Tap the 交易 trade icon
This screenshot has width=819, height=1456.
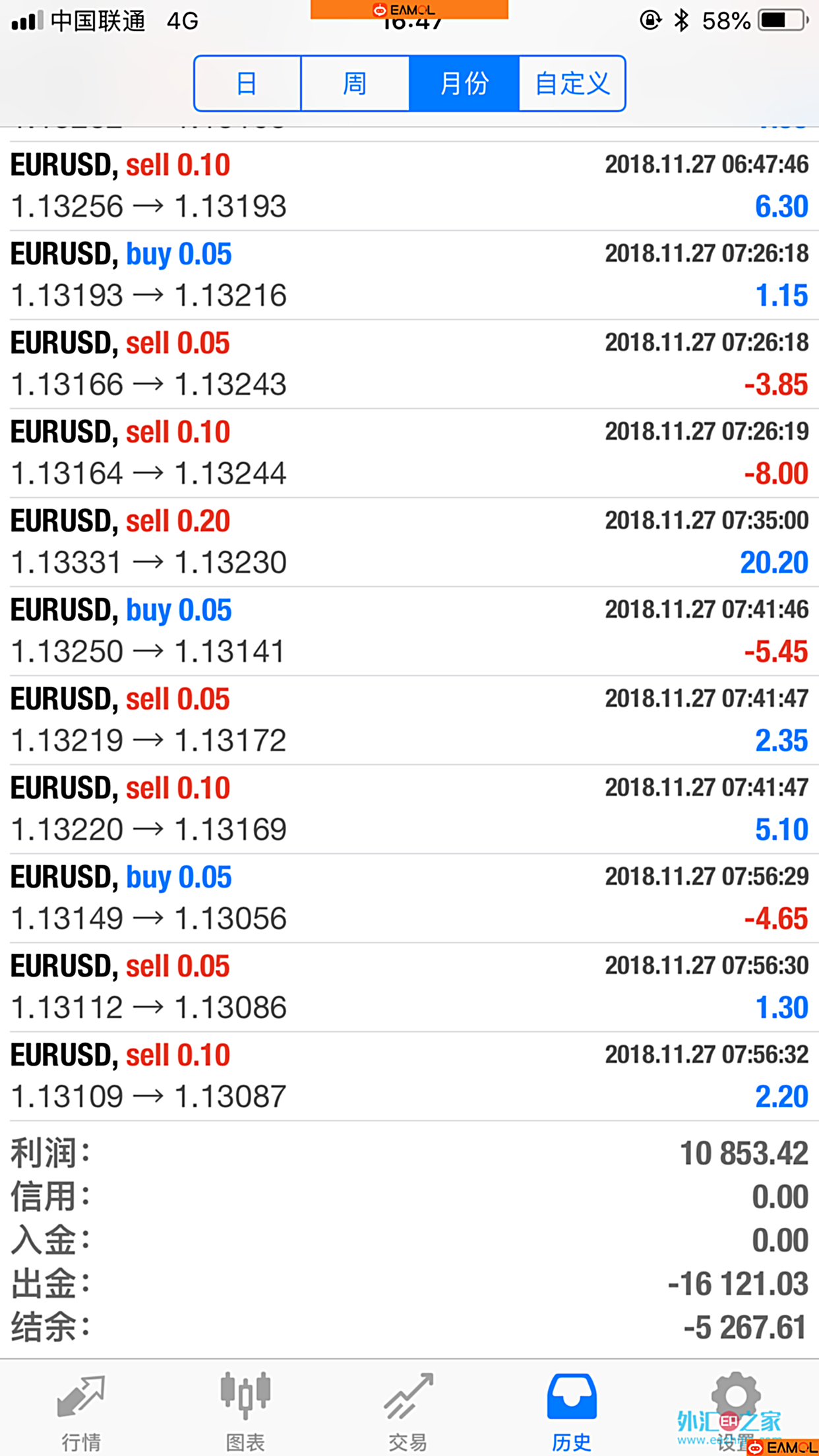click(408, 1397)
